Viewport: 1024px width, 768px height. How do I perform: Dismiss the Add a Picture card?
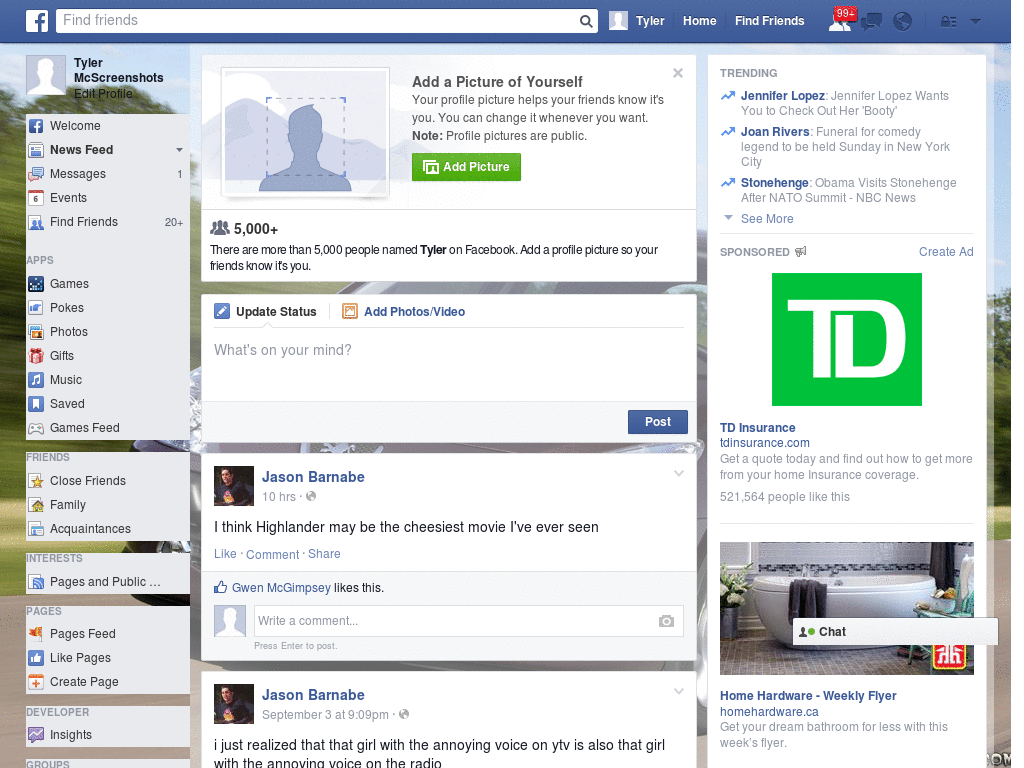(678, 73)
